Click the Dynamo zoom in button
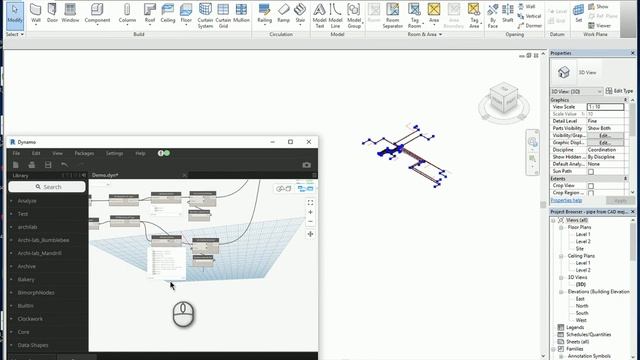640x360 pixels. tap(310, 212)
